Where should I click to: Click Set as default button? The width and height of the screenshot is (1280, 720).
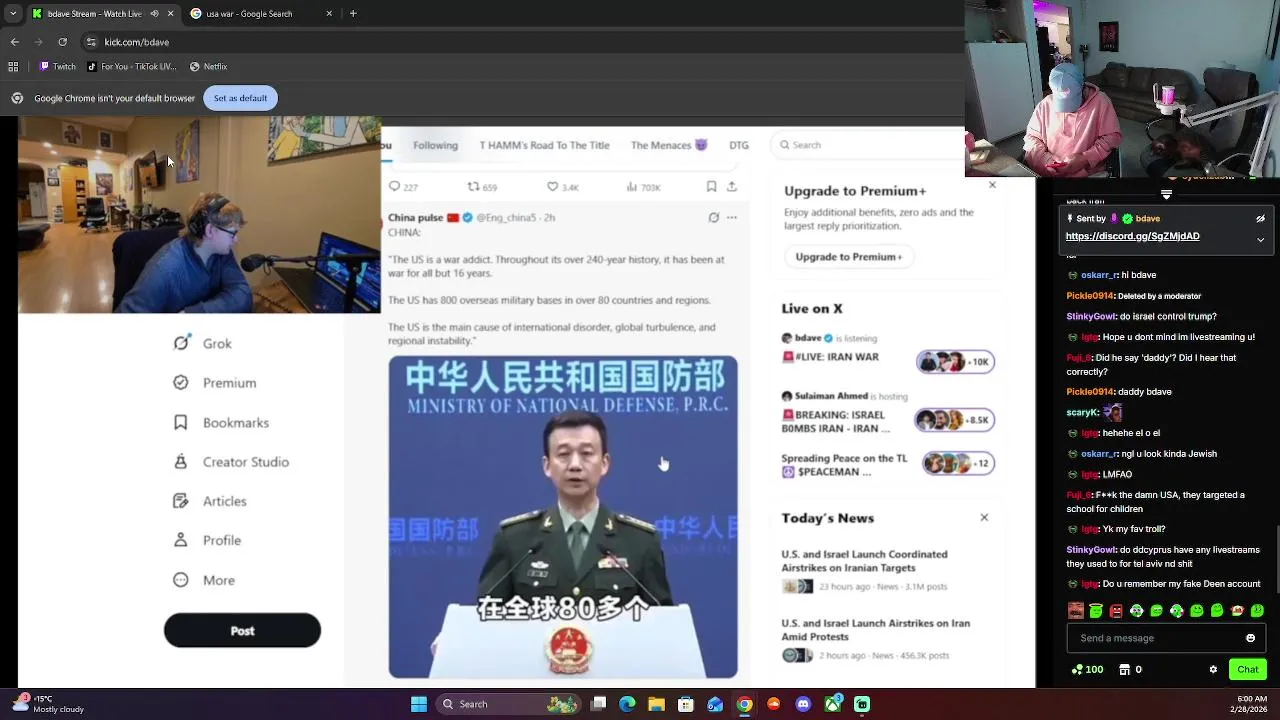[240, 98]
